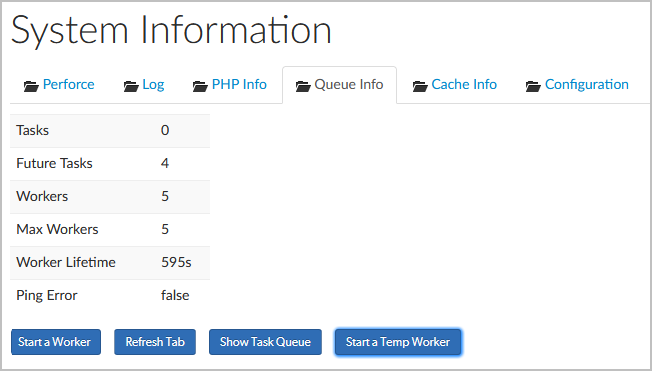The width and height of the screenshot is (652, 371).
Task: Switch to the Perforce tab
Action: pos(59,85)
